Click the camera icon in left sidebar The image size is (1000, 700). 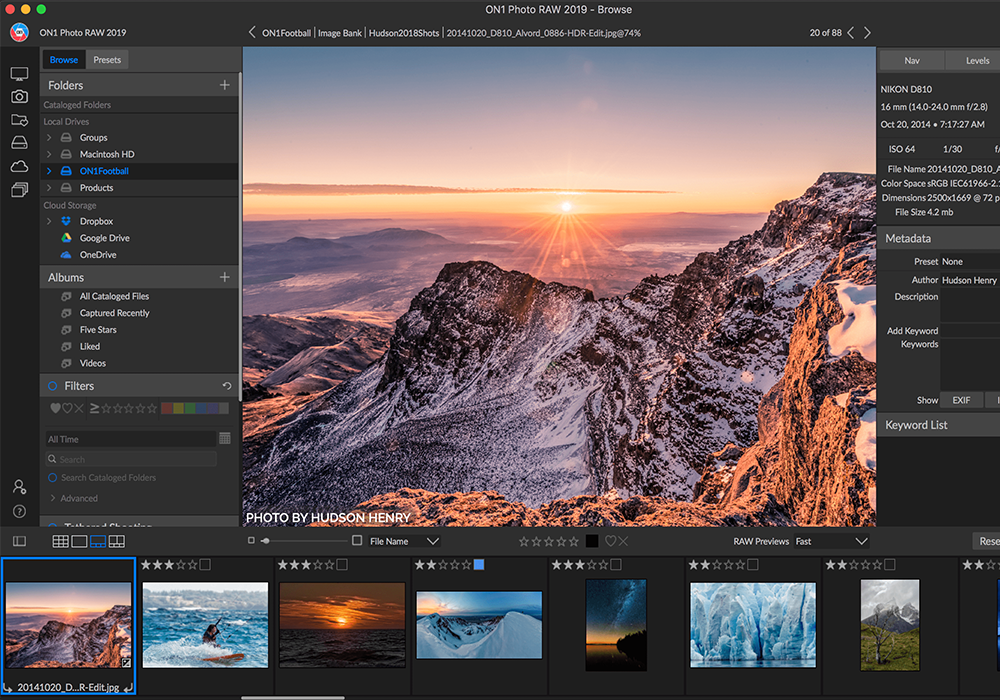(x=19, y=96)
